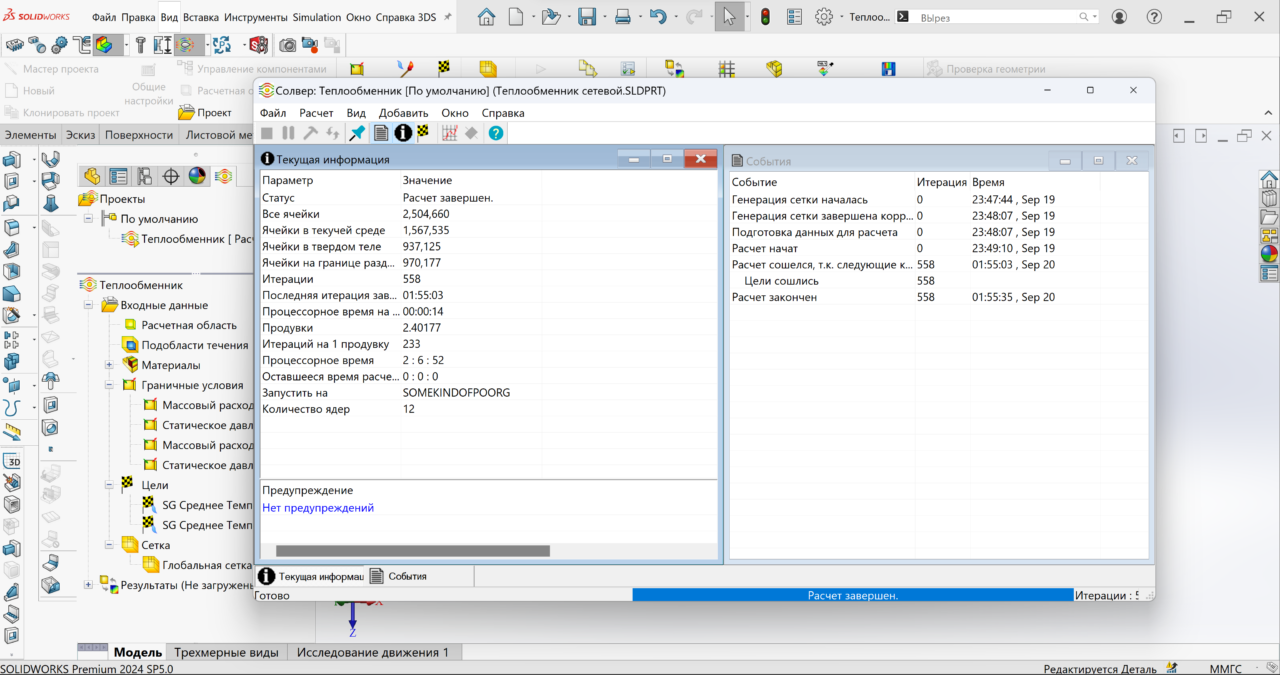Click the Rebuild traffic light icon
The width and height of the screenshot is (1280, 675).
[x=766, y=16]
